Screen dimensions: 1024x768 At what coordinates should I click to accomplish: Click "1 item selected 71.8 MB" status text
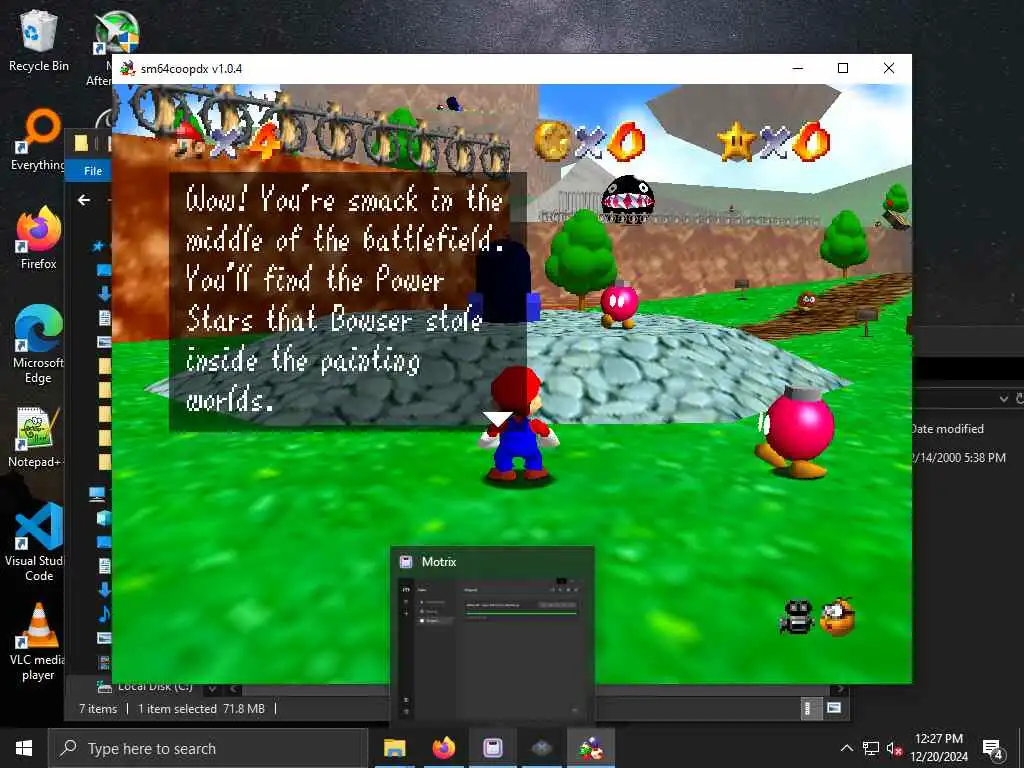point(201,709)
